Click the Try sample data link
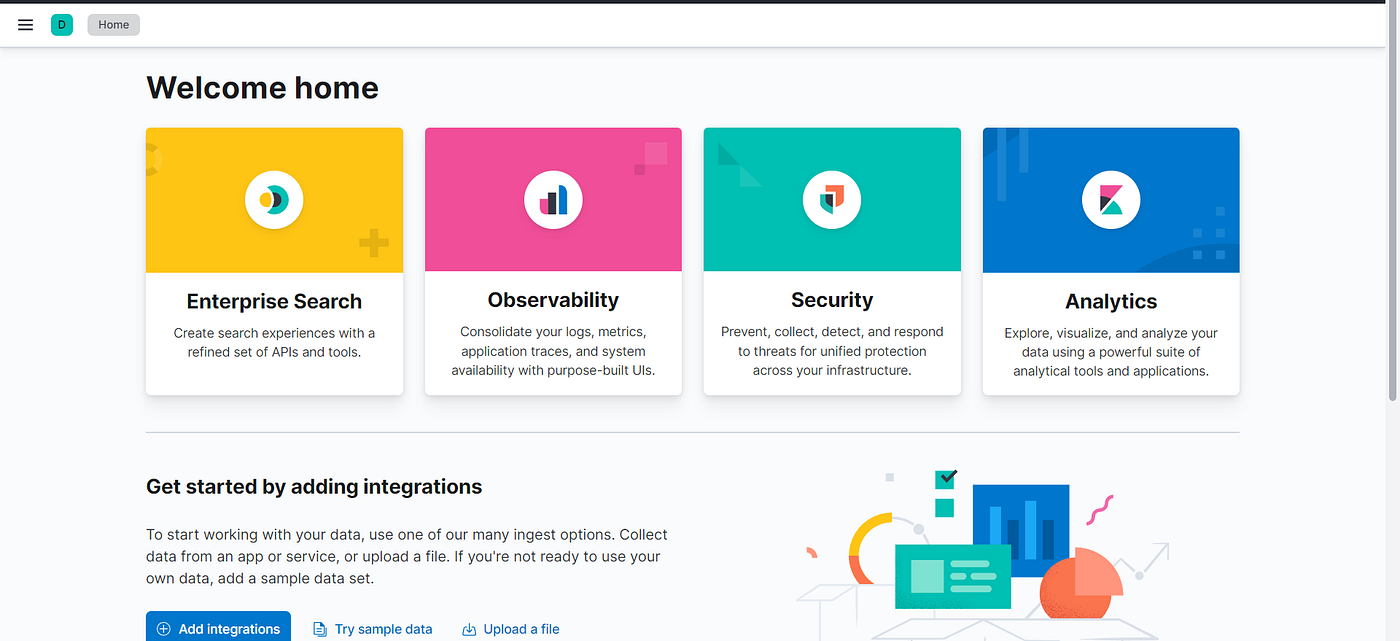Viewport: 1400px width, 641px height. coord(373,629)
